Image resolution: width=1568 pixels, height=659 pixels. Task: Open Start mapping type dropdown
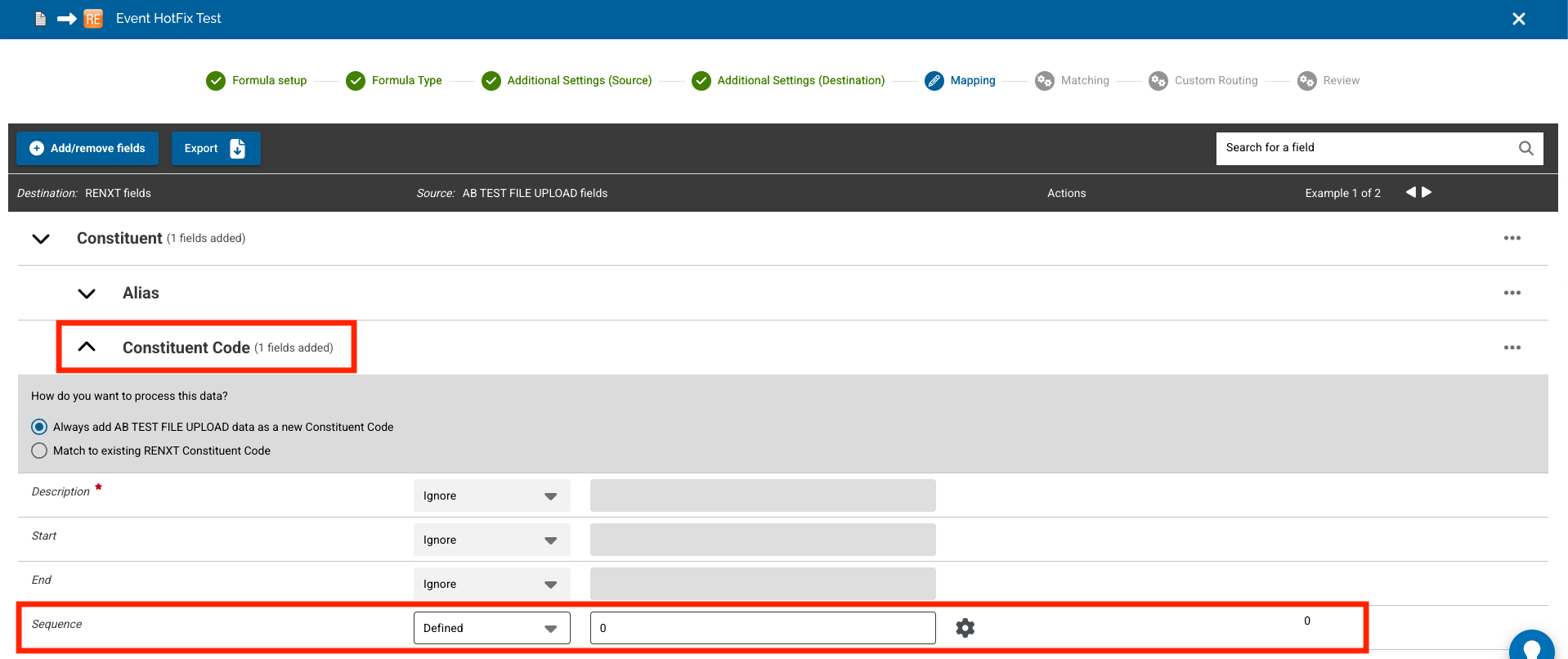tap(492, 540)
